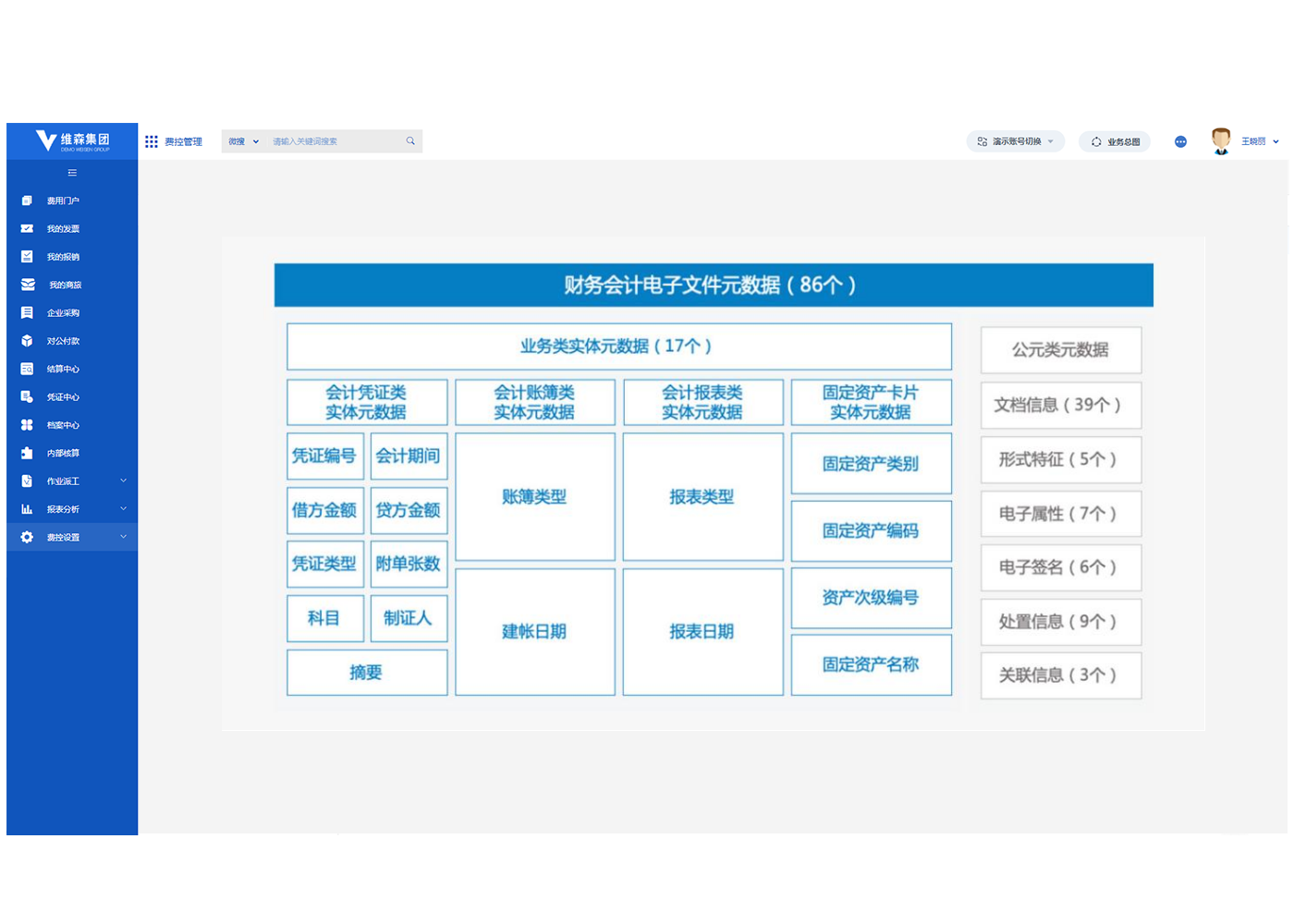
Task: Click the 凭证中心 sidebar icon
Action: tap(27, 397)
